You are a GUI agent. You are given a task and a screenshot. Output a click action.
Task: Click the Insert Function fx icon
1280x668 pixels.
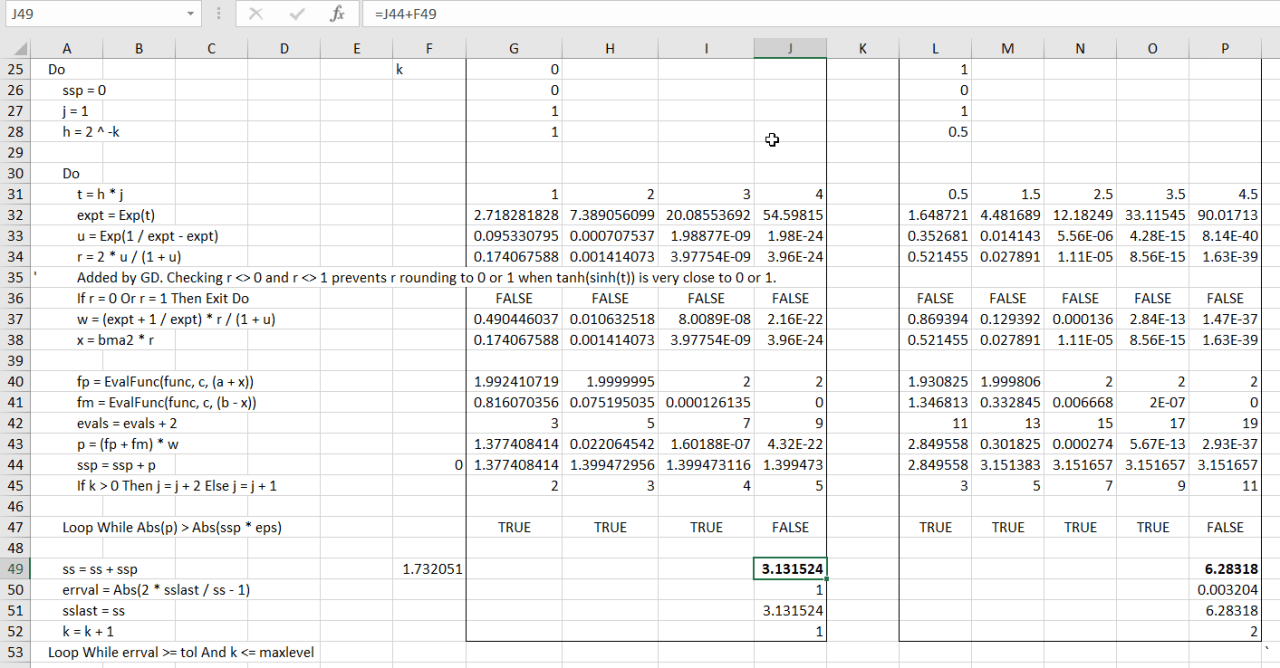click(x=338, y=14)
